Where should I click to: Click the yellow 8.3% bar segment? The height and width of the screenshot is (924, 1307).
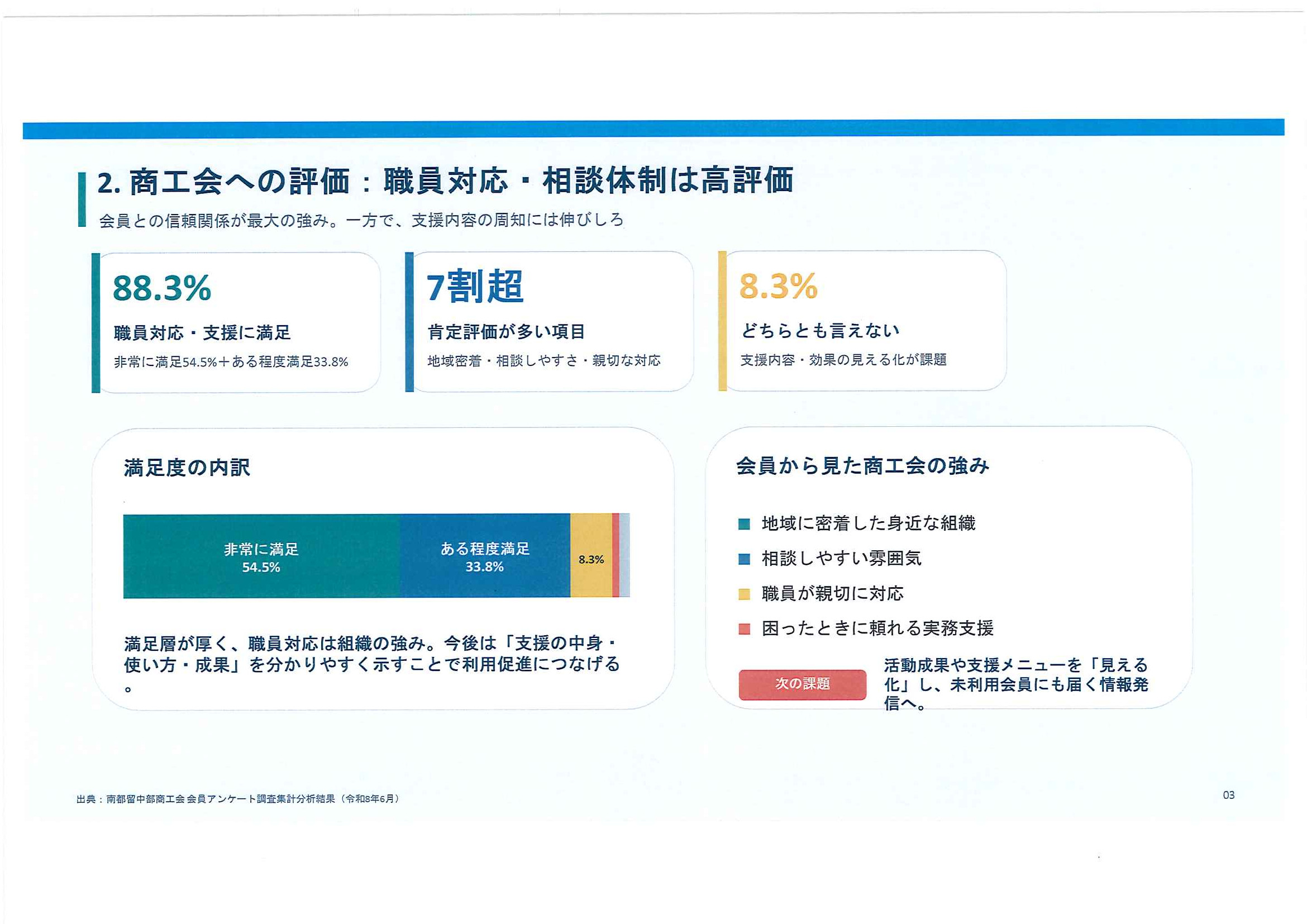click(591, 556)
